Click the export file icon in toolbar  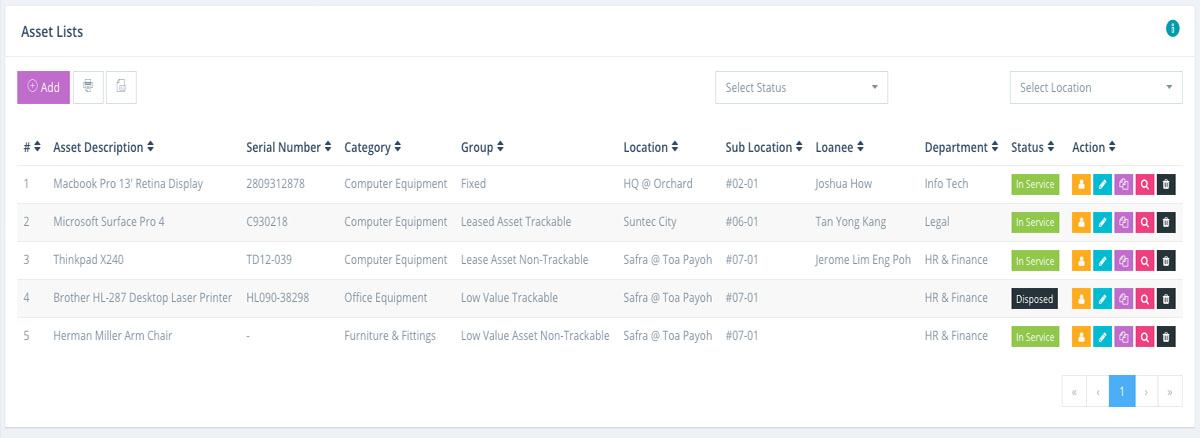(121, 87)
